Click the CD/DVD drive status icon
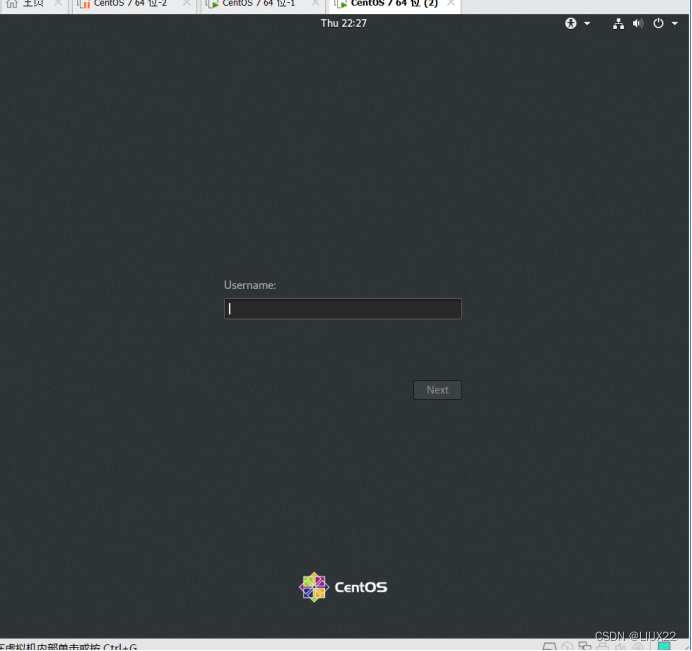 coord(567,647)
